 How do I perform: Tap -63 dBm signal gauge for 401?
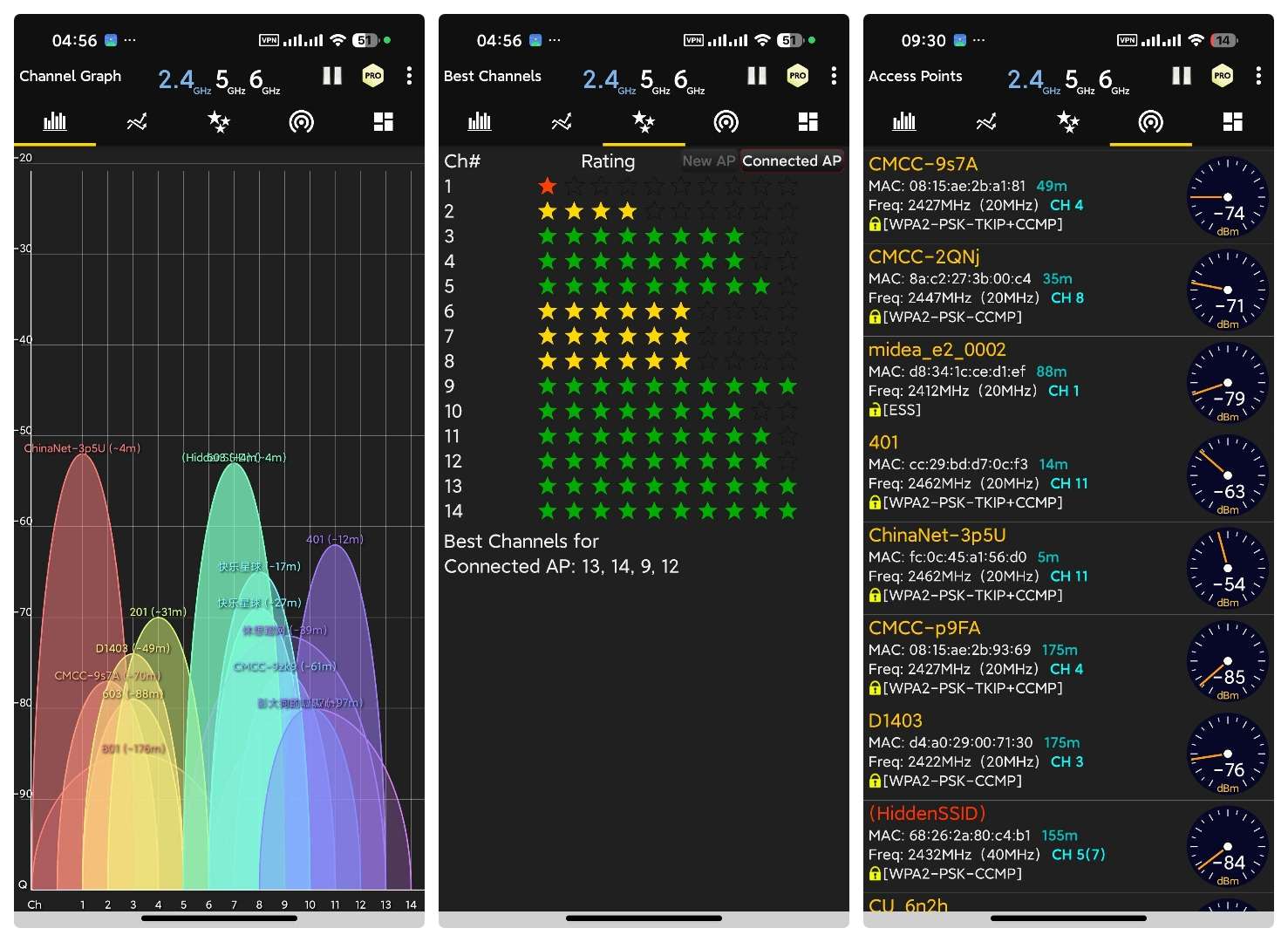pyautogui.click(x=1228, y=475)
